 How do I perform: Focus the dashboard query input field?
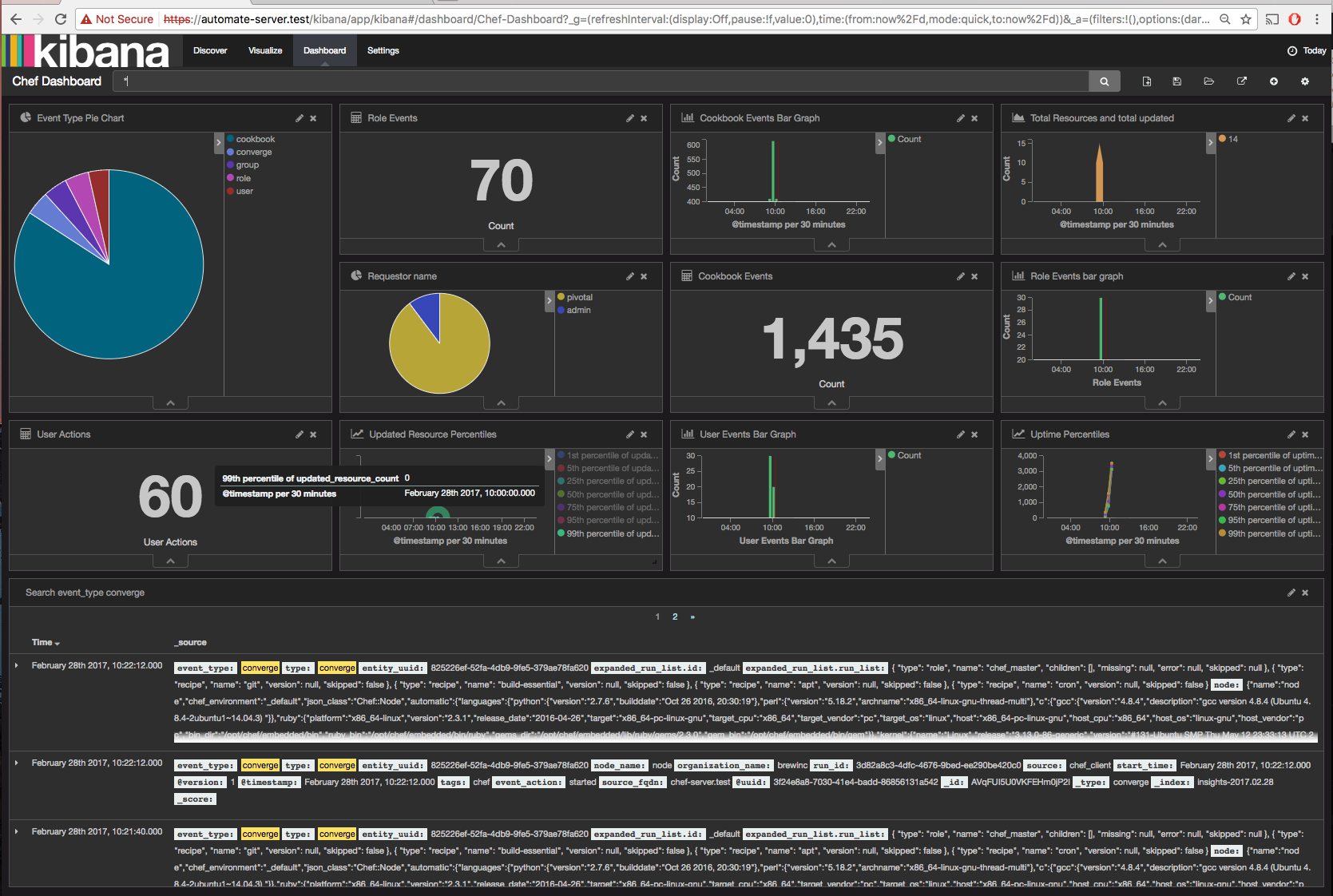click(601, 81)
